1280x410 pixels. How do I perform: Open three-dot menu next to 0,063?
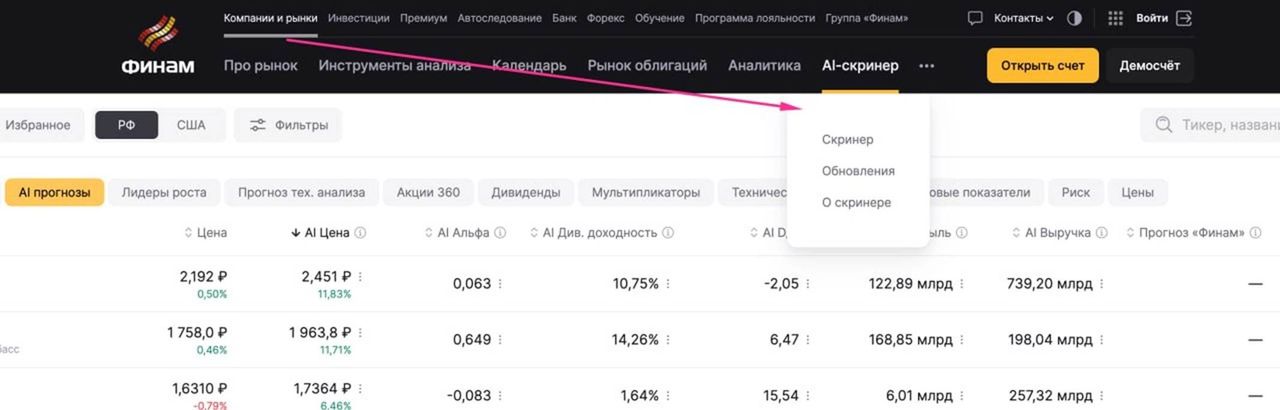tap(500, 284)
